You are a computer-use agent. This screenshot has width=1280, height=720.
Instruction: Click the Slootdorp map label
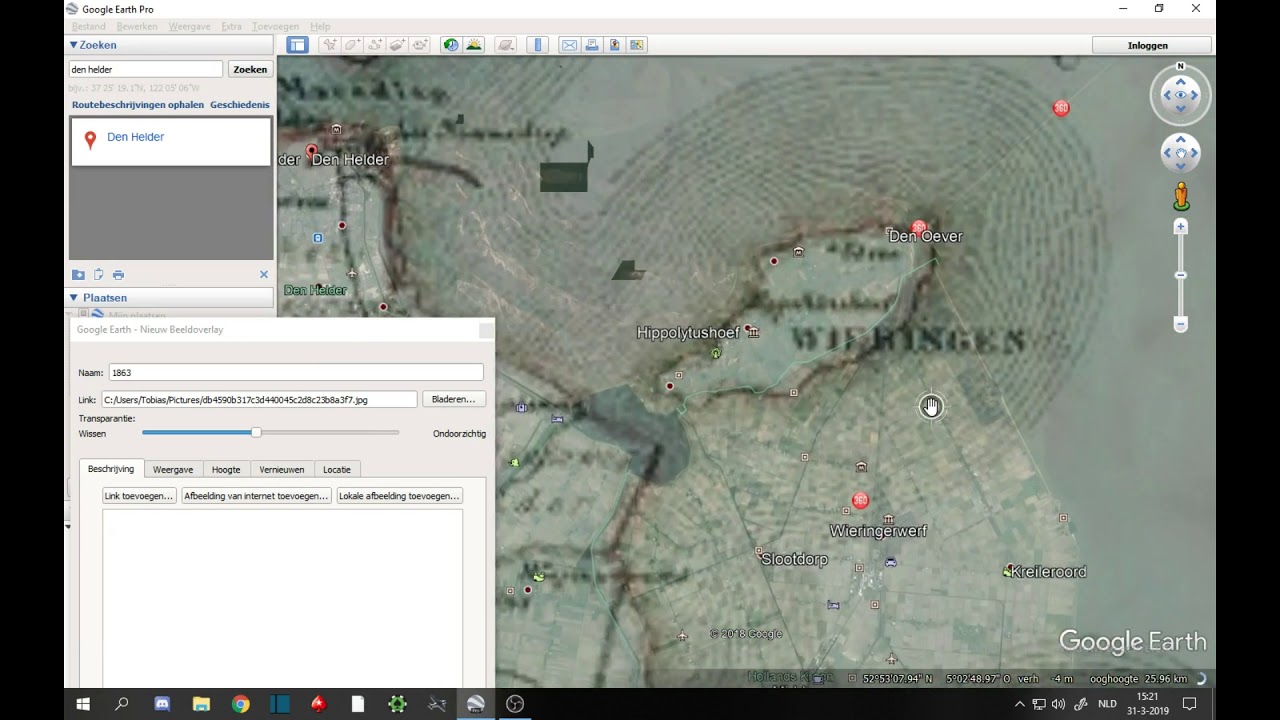pos(795,559)
